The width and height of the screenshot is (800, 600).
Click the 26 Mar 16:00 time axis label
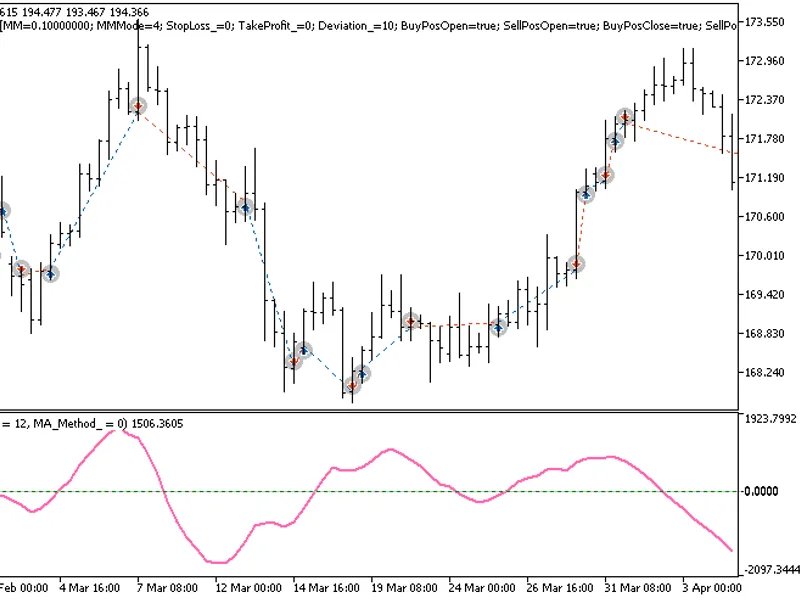pyautogui.click(x=560, y=588)
